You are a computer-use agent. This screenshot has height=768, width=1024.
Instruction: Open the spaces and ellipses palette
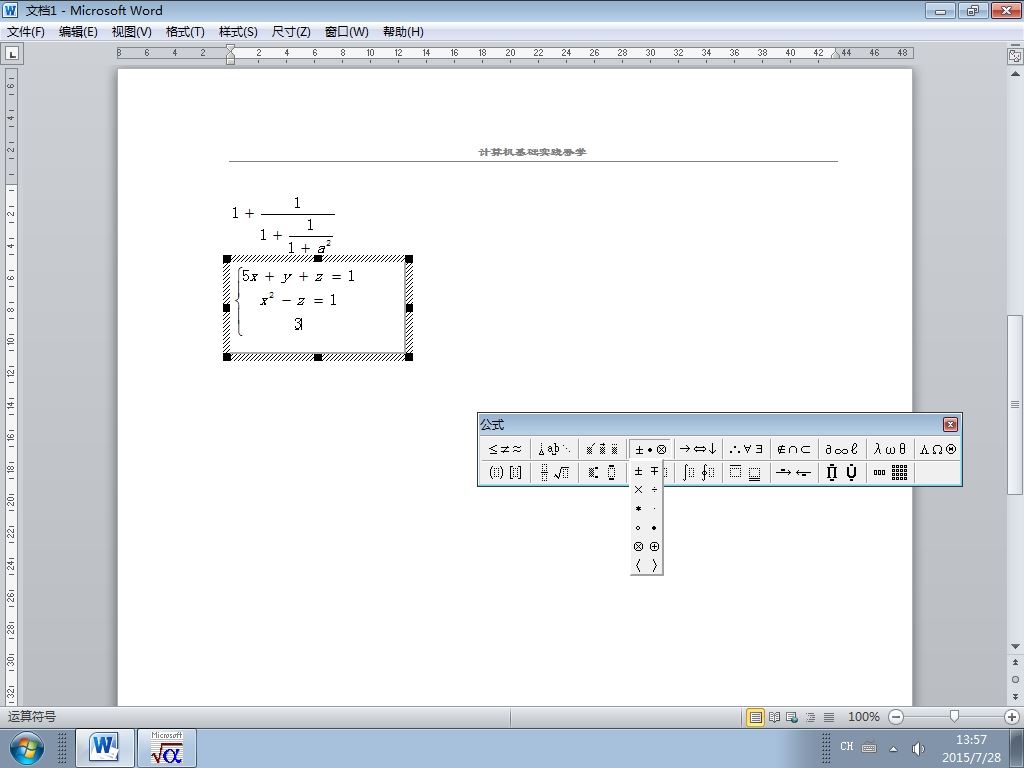pos(554,449)
